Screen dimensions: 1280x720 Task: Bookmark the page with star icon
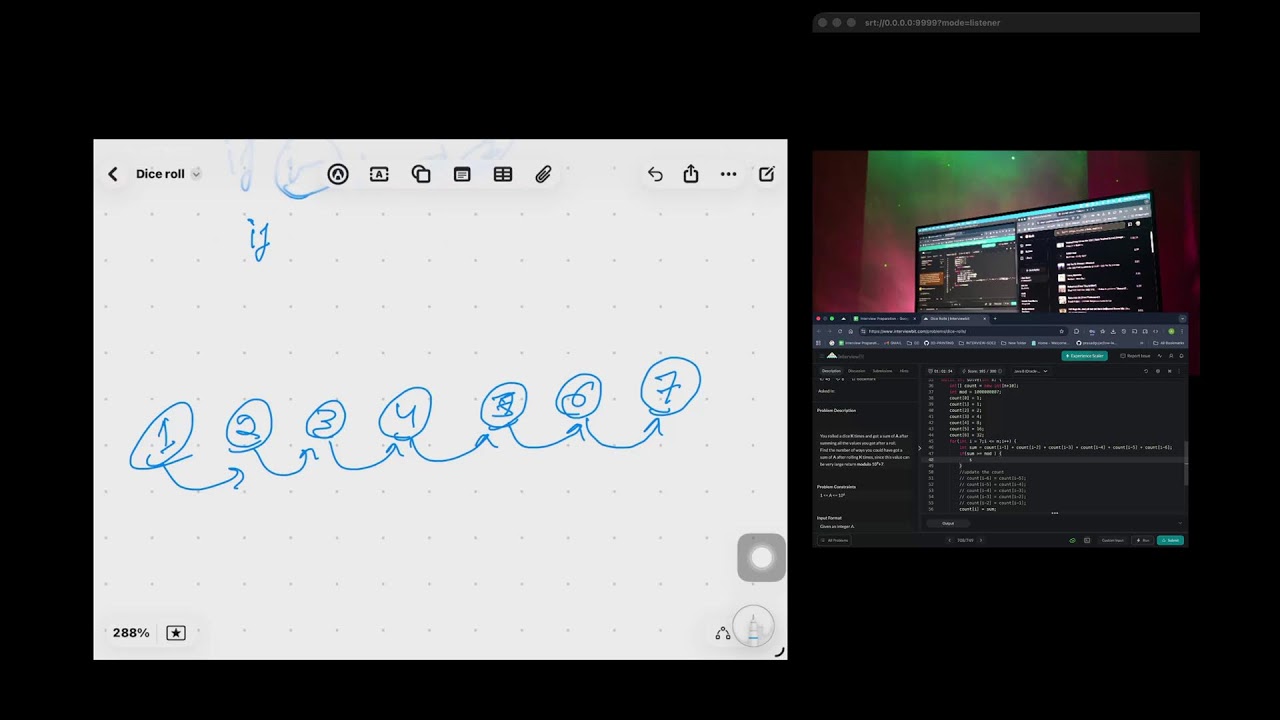point(1062,331)
